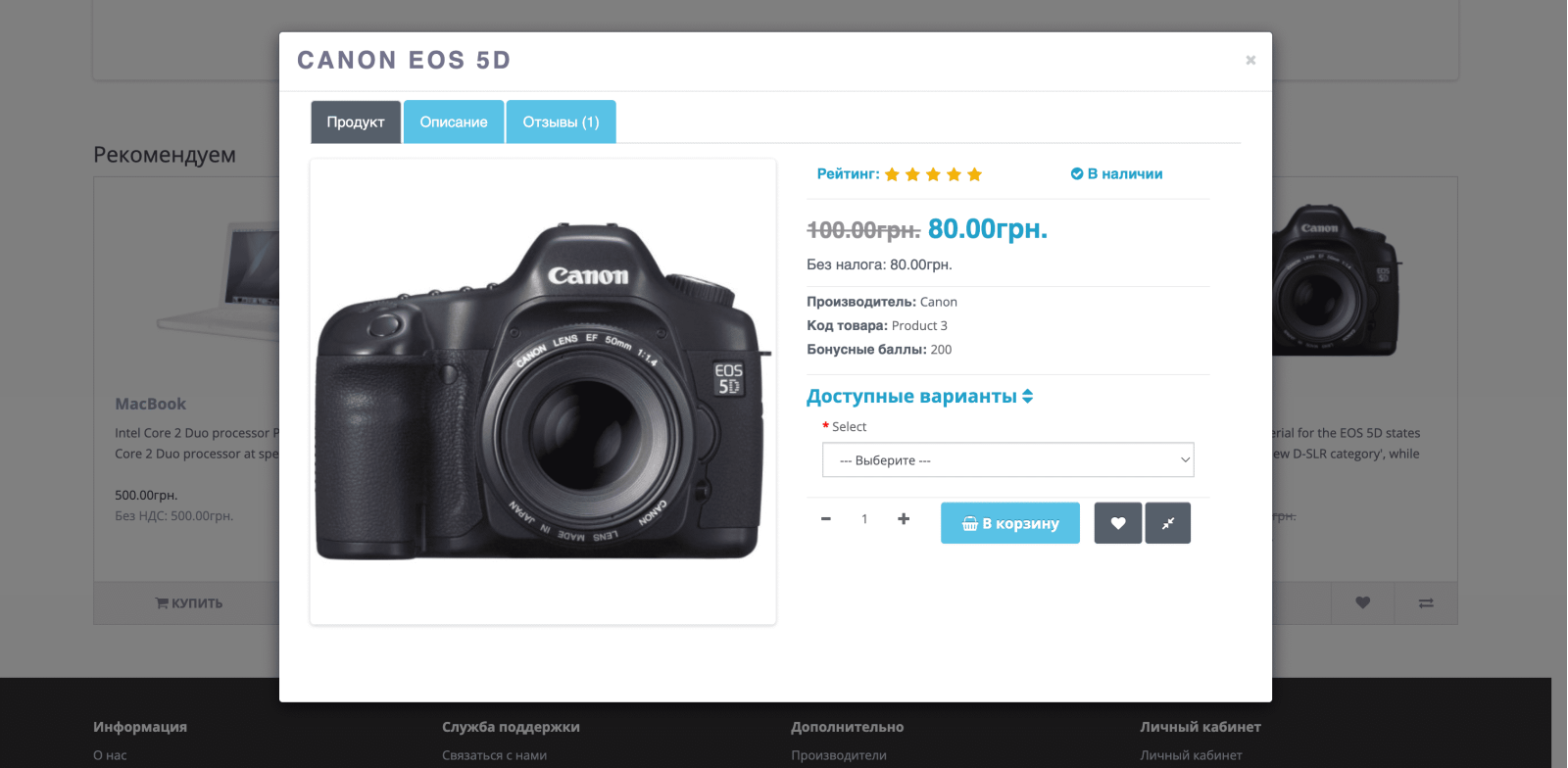Switch to the Описание tab
1568x768 pixels.
coord(454,121)
